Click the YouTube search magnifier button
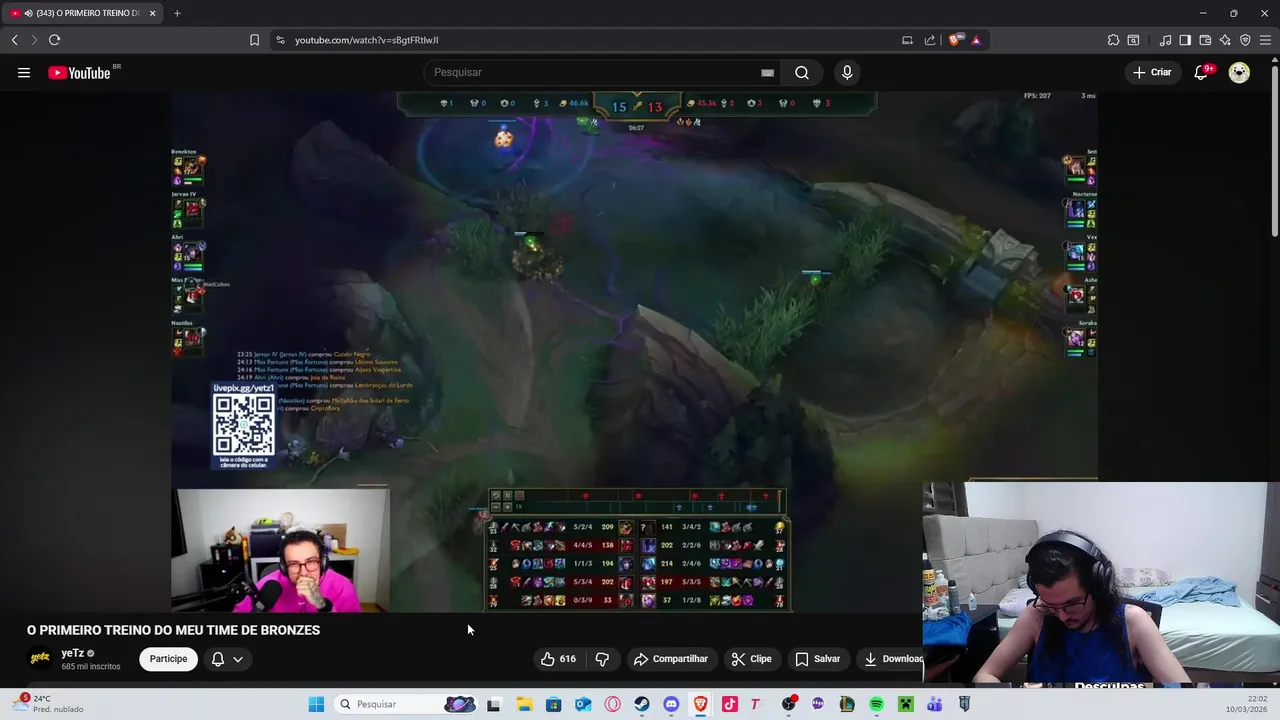This screenshot has height=720, width=1280. tap(802, 72)
